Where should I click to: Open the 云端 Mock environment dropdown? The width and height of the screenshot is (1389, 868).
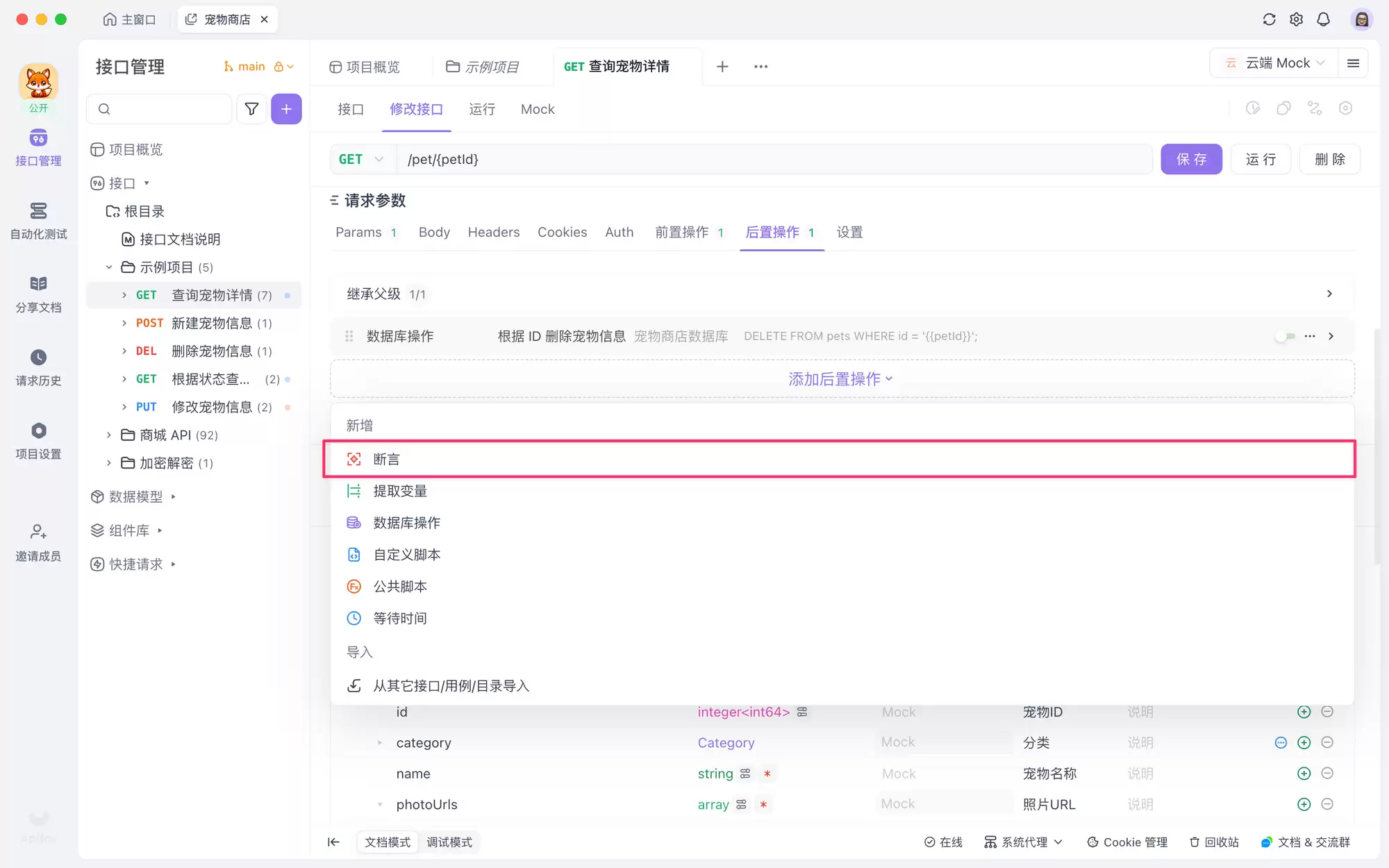(1275, 63)
